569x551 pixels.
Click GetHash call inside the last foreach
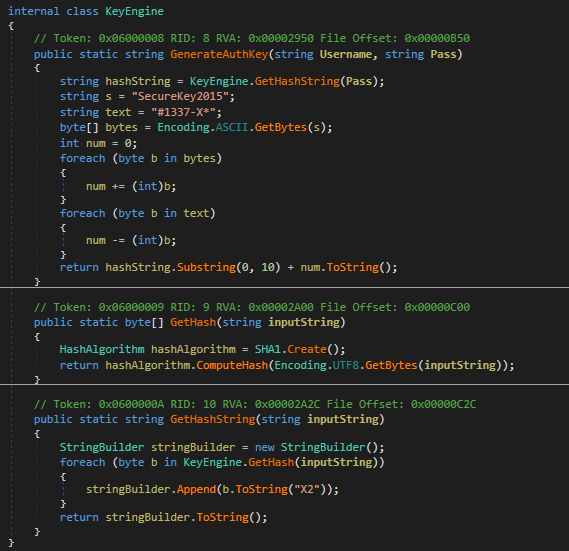[x=271, y=462]
